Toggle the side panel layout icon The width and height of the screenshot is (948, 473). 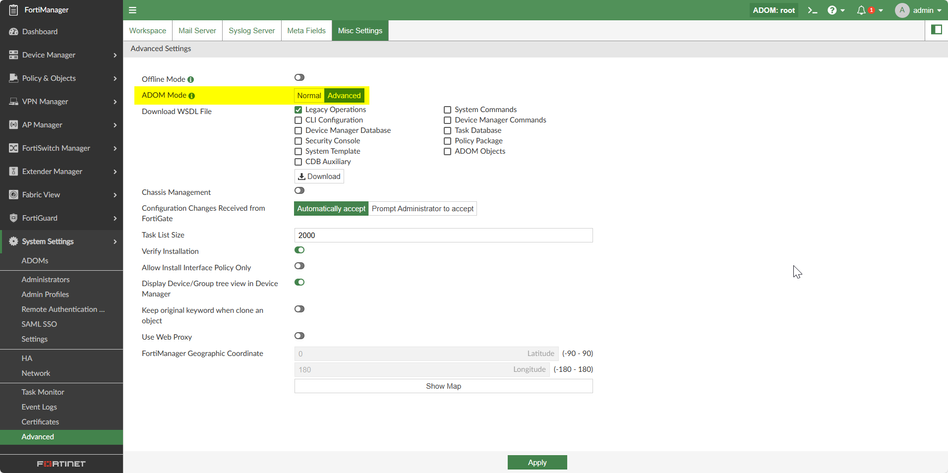pos(937,30)
